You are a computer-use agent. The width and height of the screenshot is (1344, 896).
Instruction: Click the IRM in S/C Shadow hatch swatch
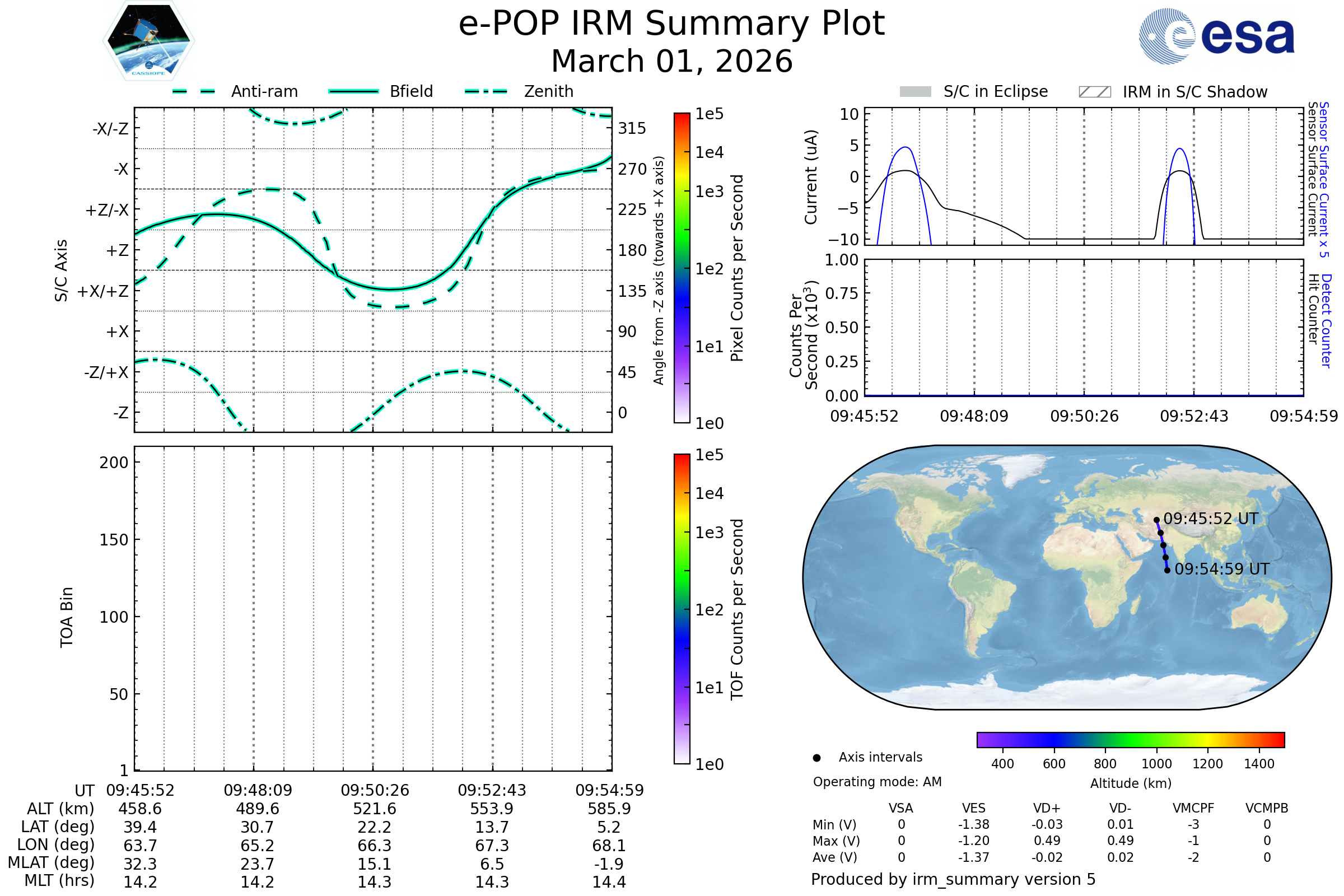coord(1094,92)
